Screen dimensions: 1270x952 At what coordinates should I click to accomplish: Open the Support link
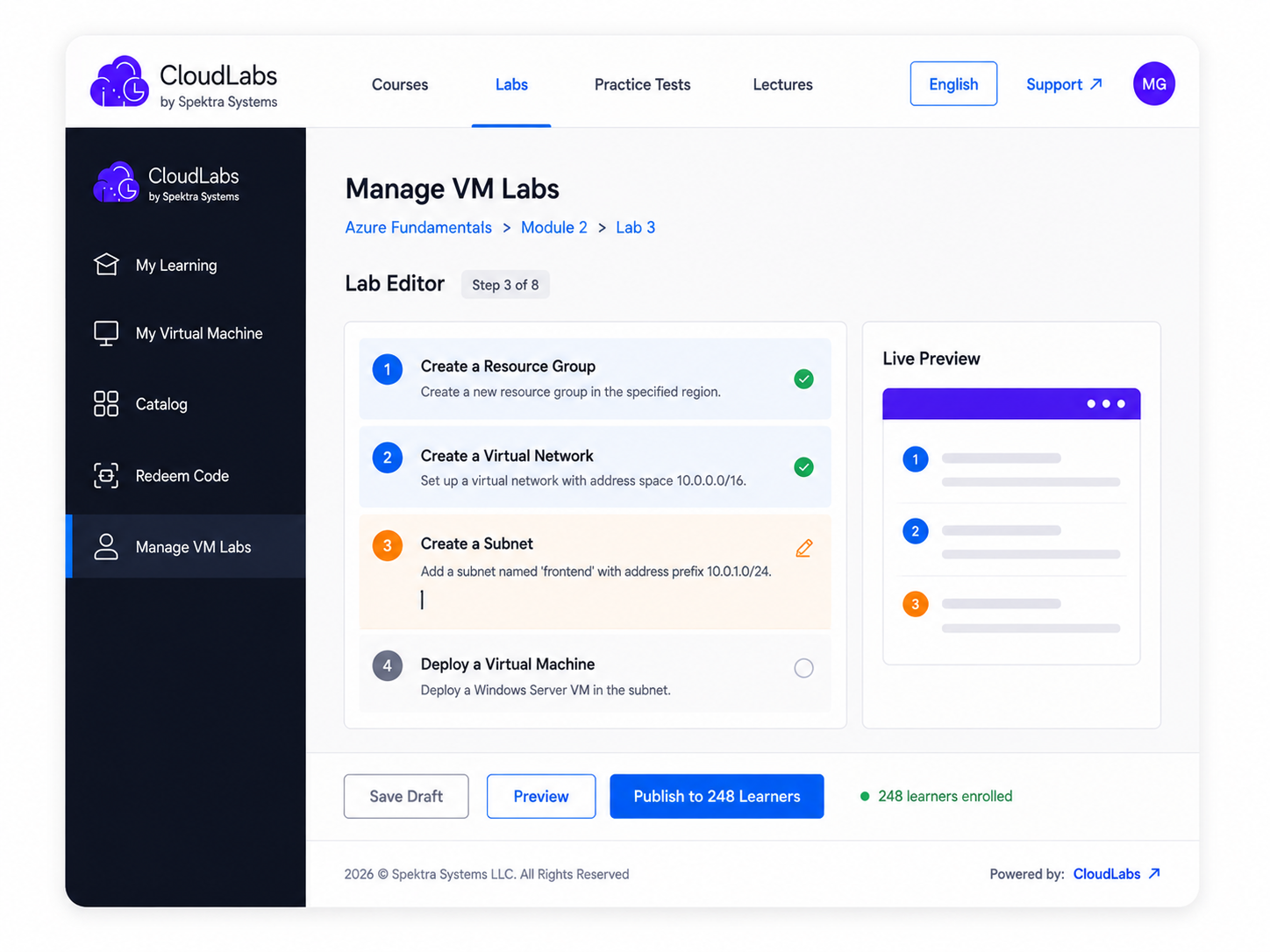coord(1064,84)
